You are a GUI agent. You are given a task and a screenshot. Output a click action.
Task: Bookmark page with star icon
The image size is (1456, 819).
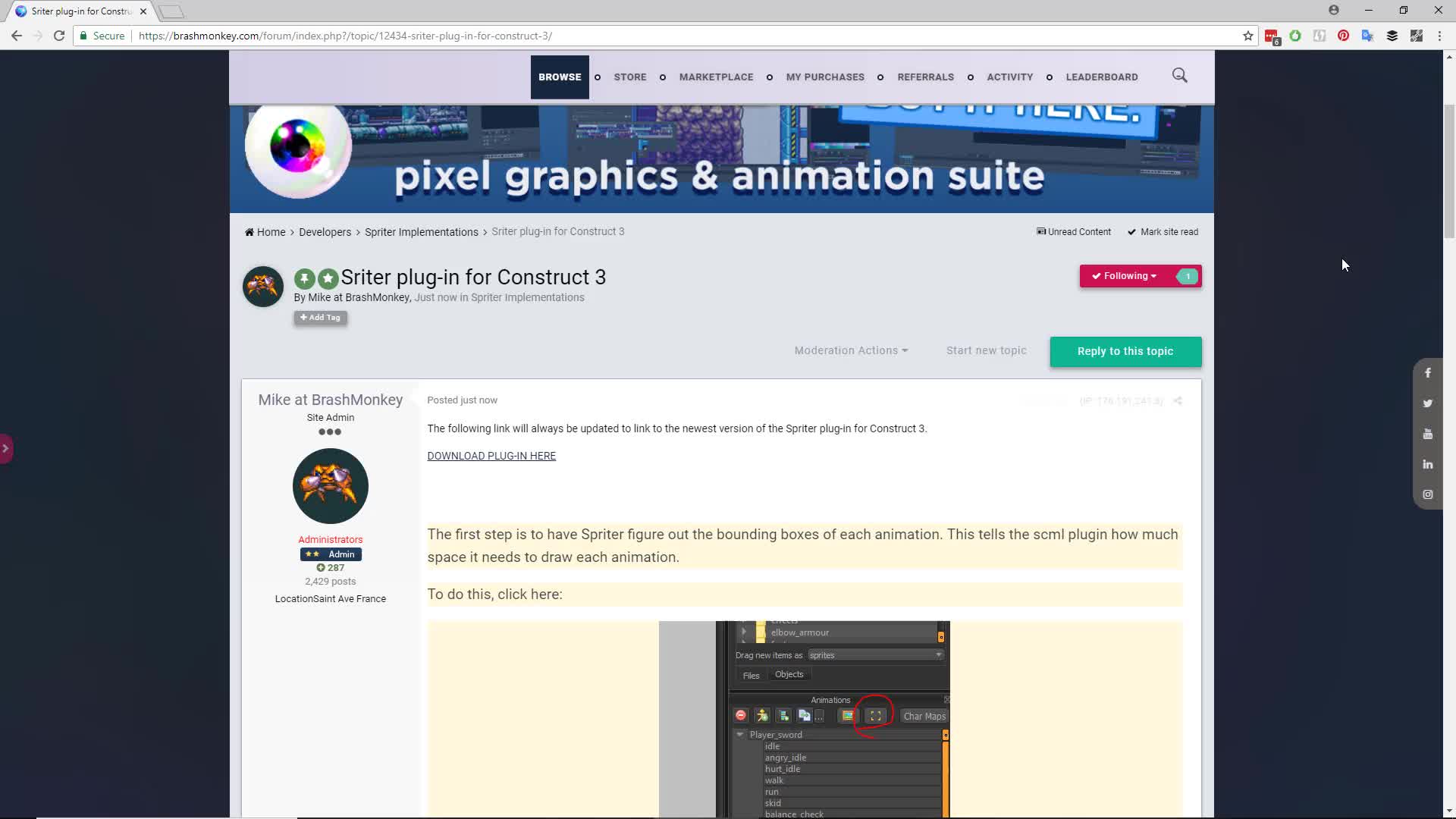point(1247,36)
